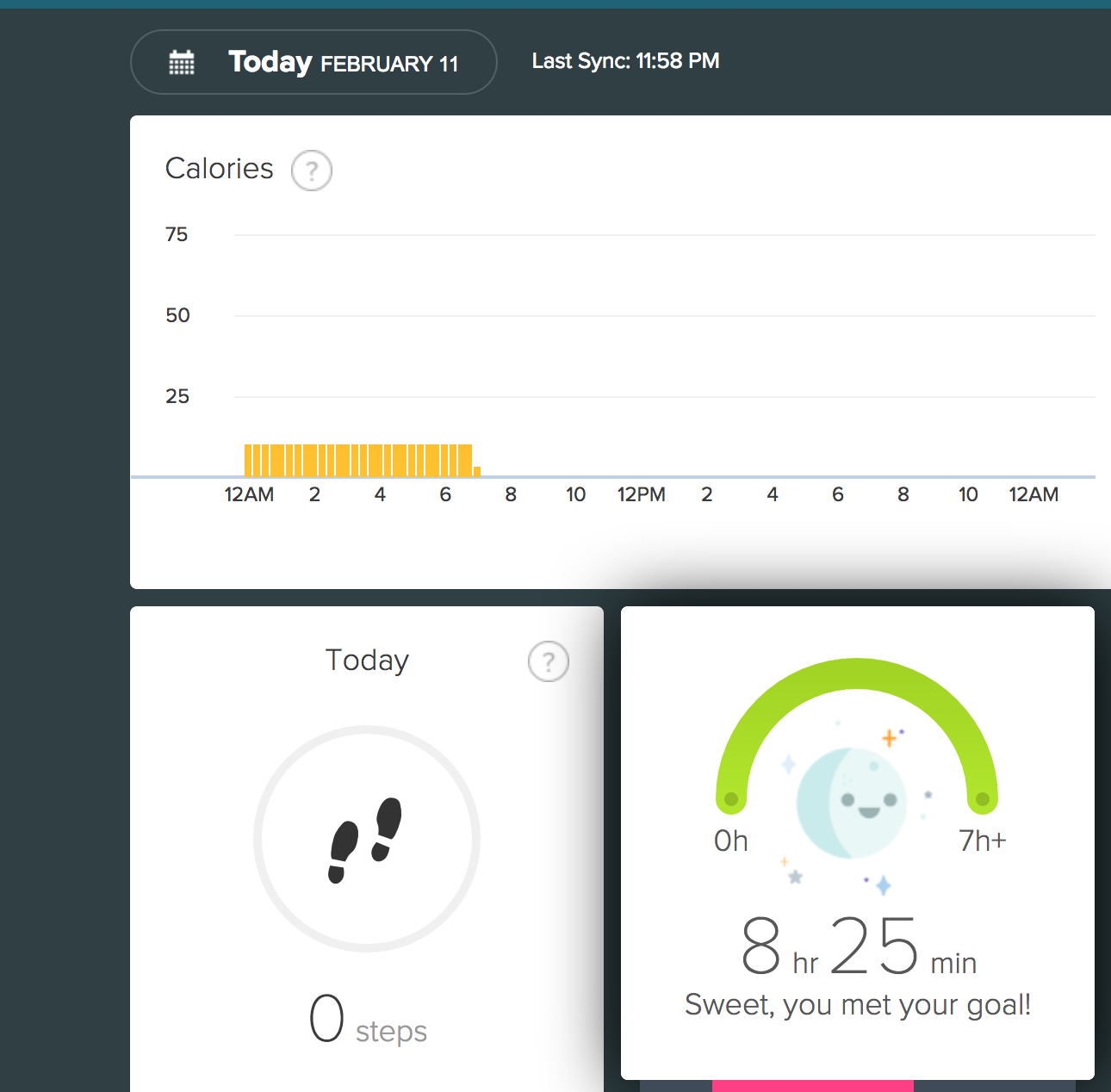The image size is (1111, 1092).
Task: Open the Calories help question mark
Action: [x=312, y=171]
